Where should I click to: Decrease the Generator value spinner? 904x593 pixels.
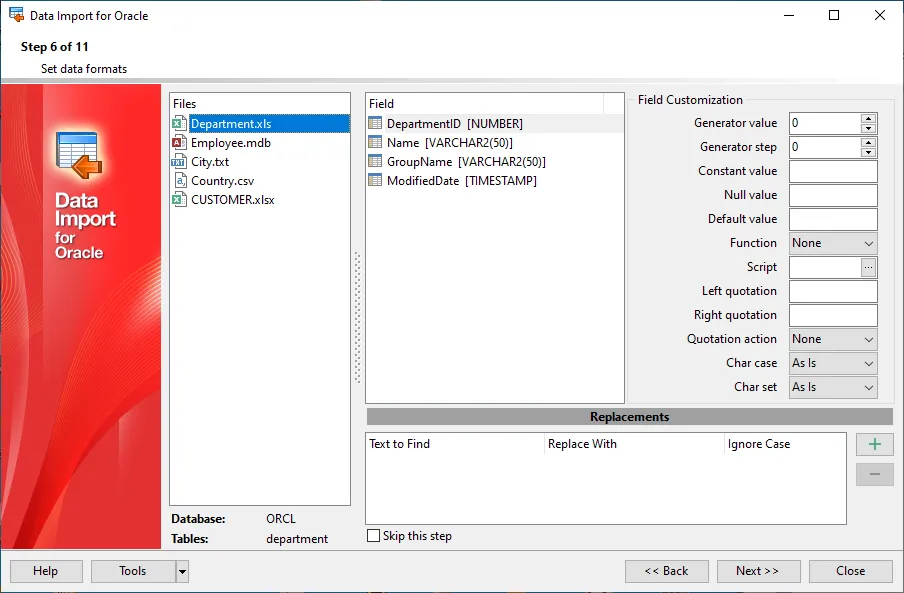868,129
